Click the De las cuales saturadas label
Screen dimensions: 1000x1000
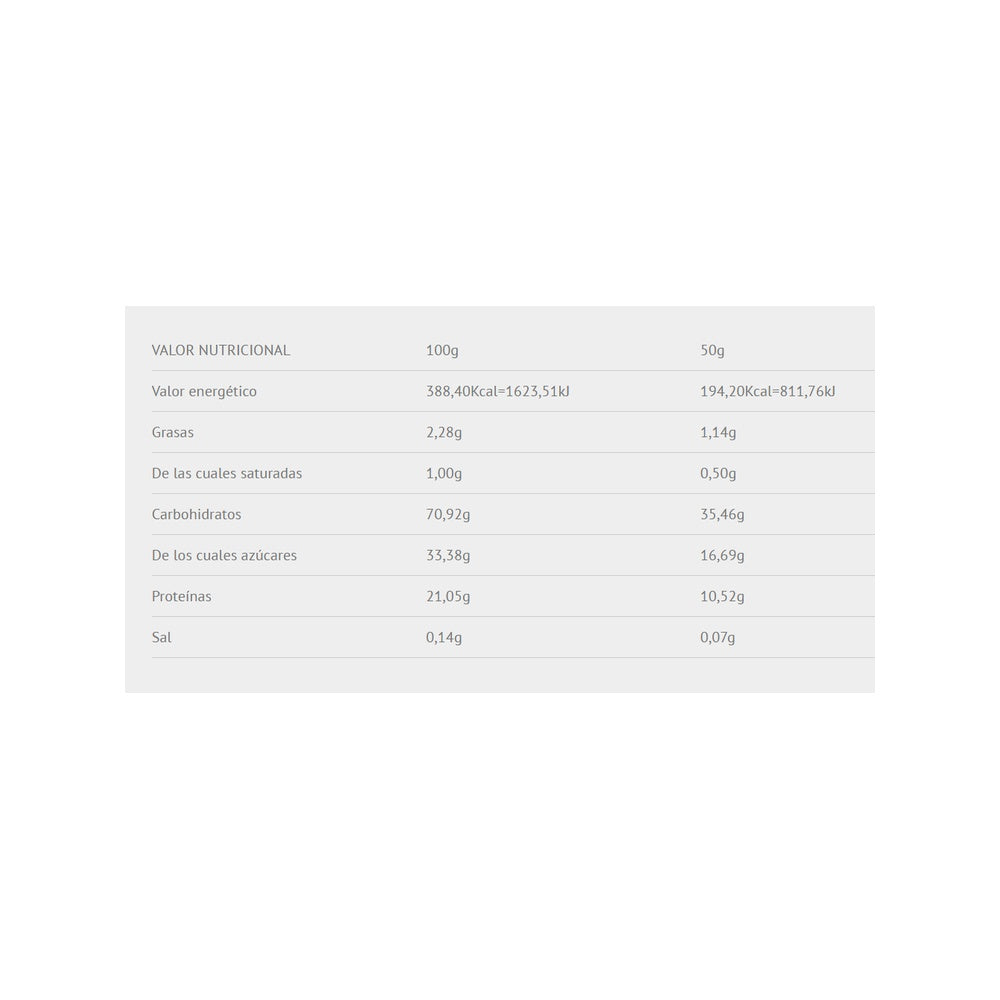pyautogui.click(x=226, y=473)
